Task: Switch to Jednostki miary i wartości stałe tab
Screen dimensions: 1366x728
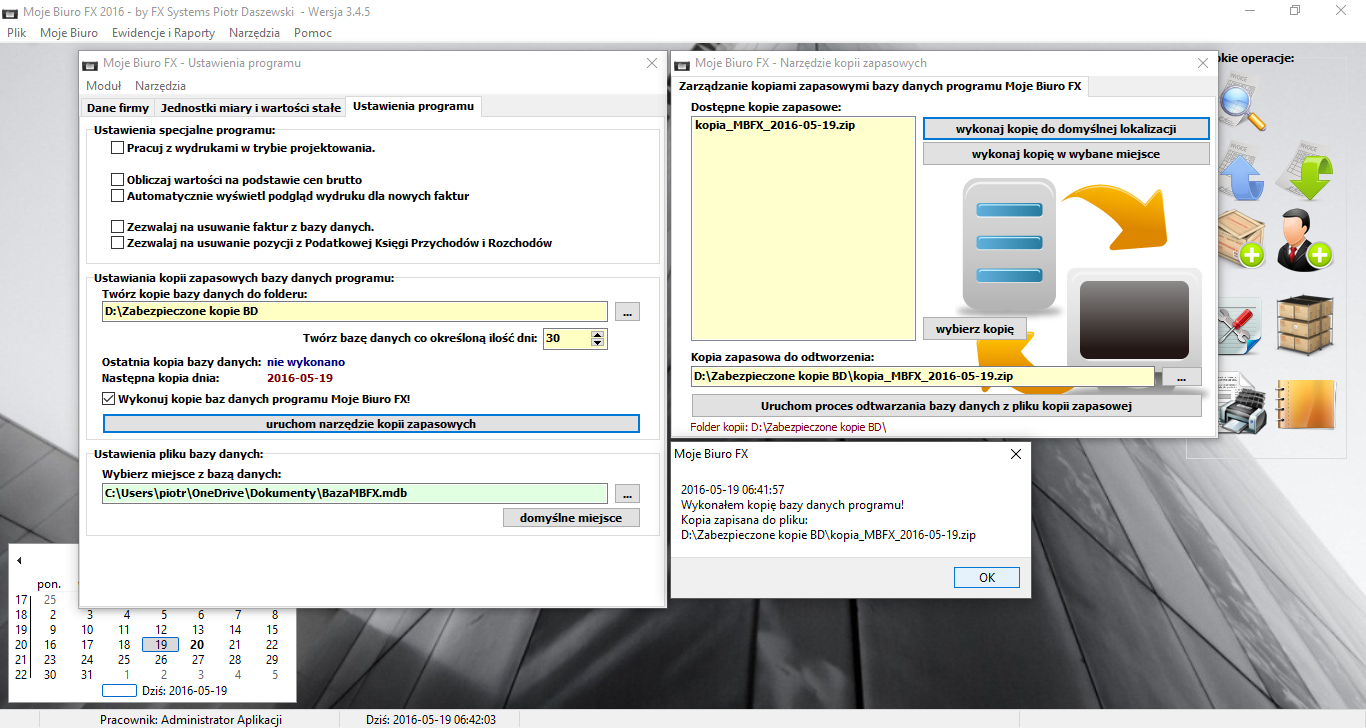Action: click(x=251, y=107)
